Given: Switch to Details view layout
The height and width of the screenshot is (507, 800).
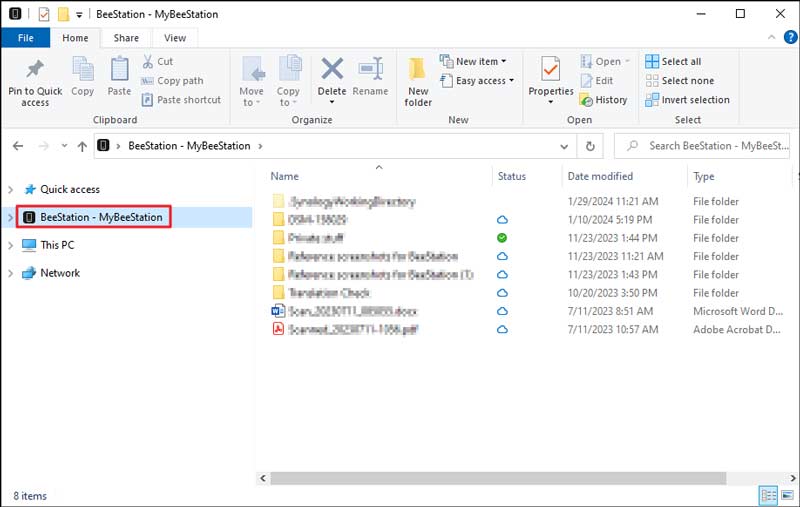Looking at the screenshot, I should pyautogui.click(x=768, y=495).
